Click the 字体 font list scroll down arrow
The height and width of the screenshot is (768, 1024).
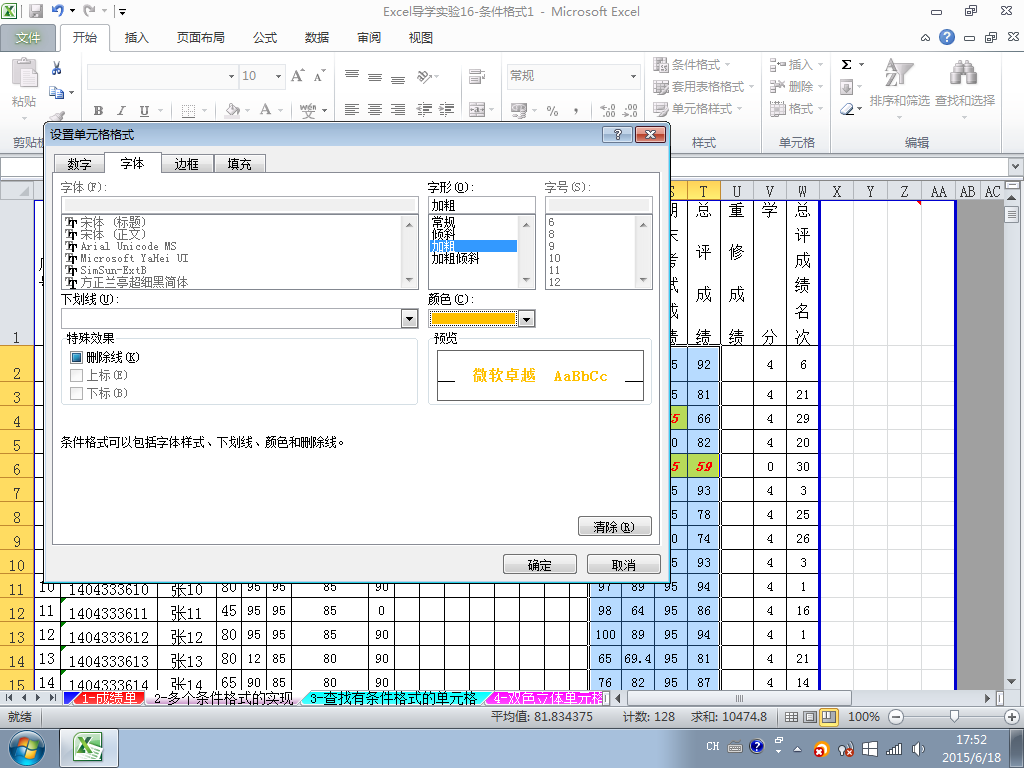click(409, 281)
